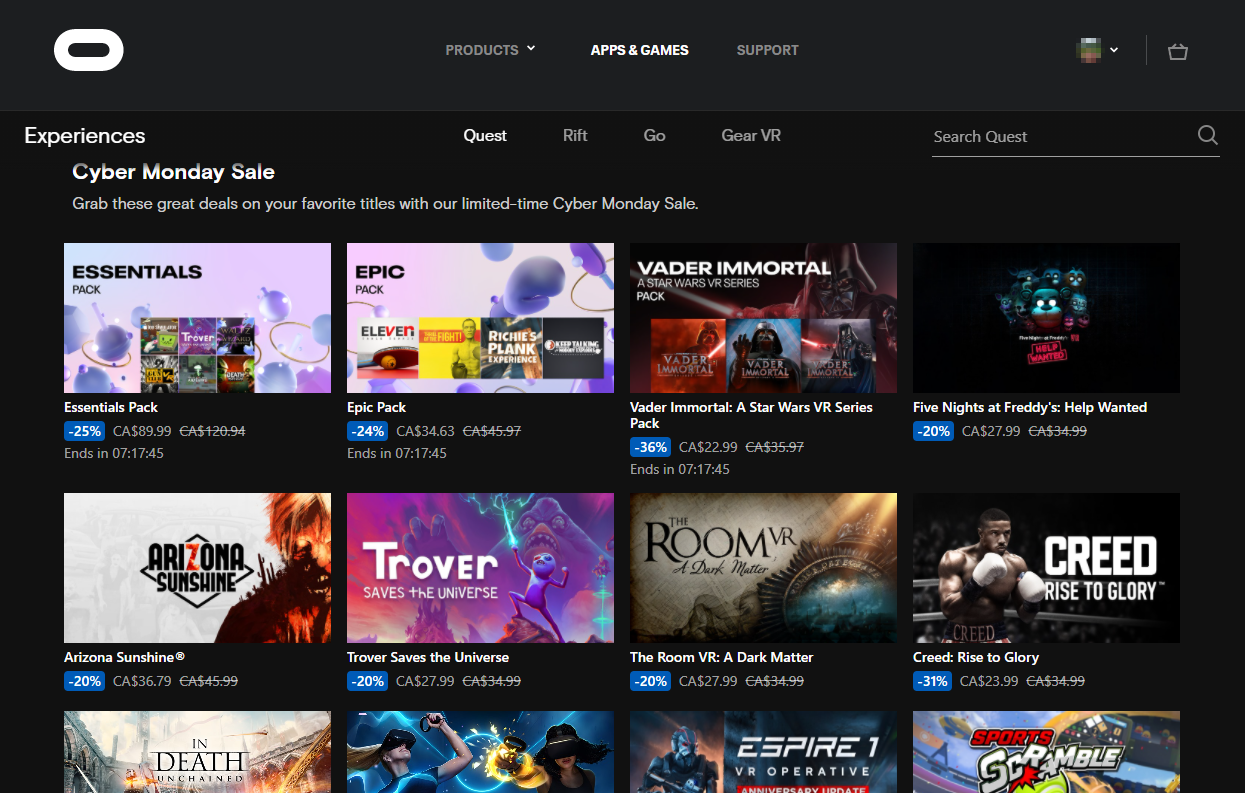Open Trover Saves the Universe thumbnail
Image resolution: width=1245 pixels, height=793 pixels.
[480, 568]
